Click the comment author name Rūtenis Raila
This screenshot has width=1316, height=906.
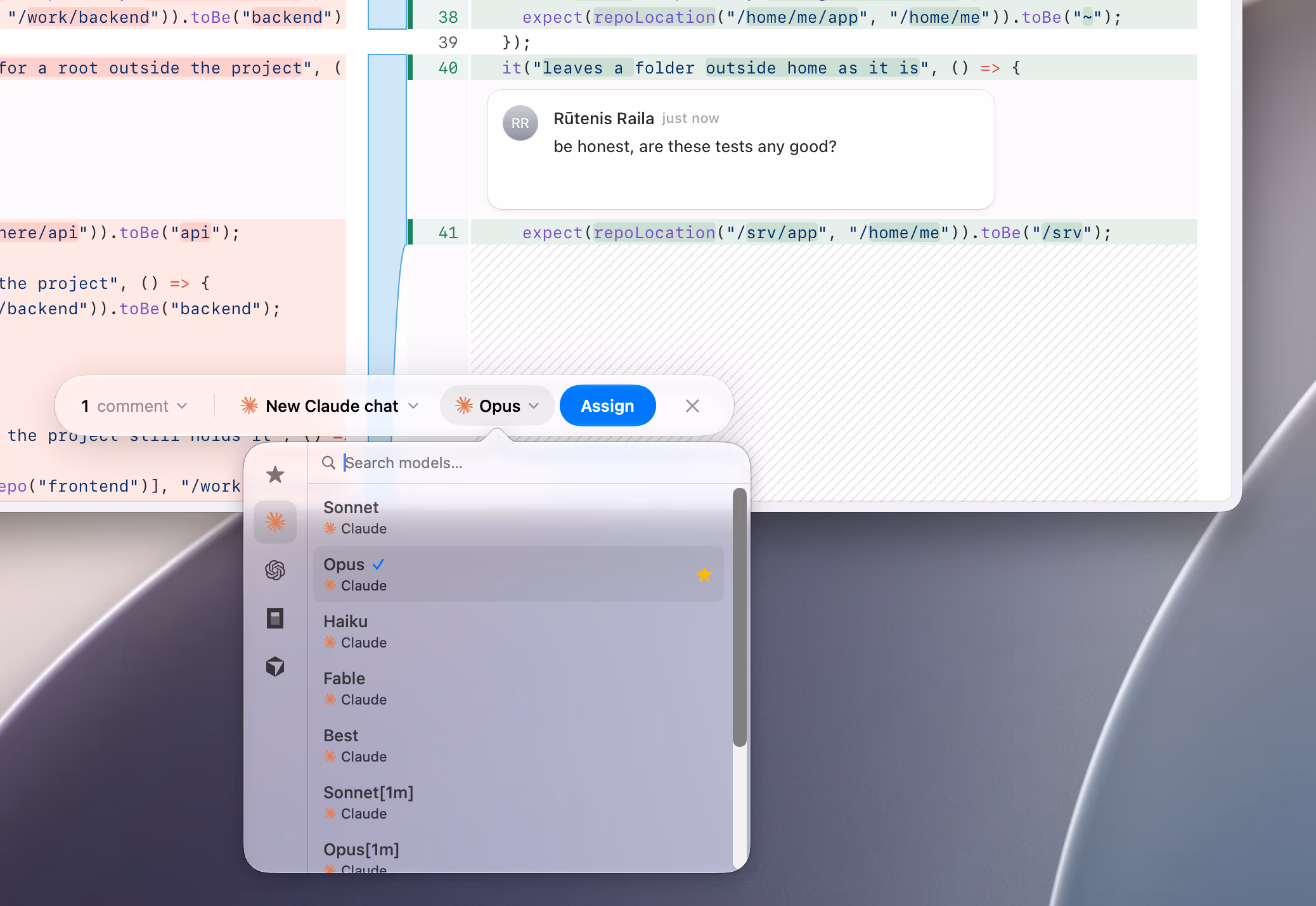point(603,118)
